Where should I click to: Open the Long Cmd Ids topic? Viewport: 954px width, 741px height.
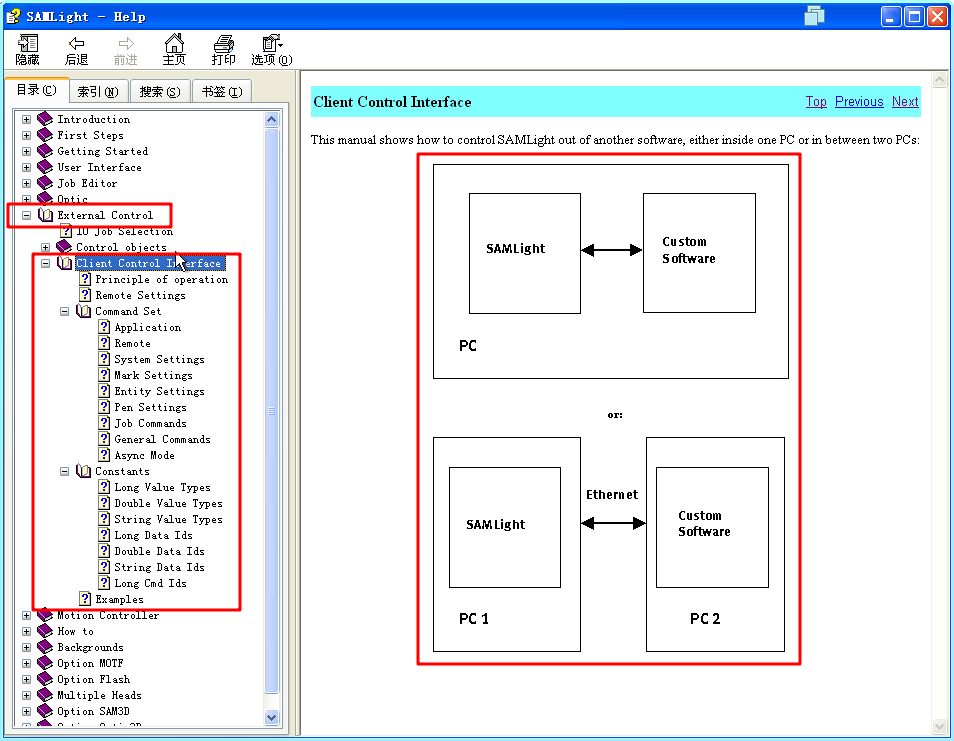(150, 583)
